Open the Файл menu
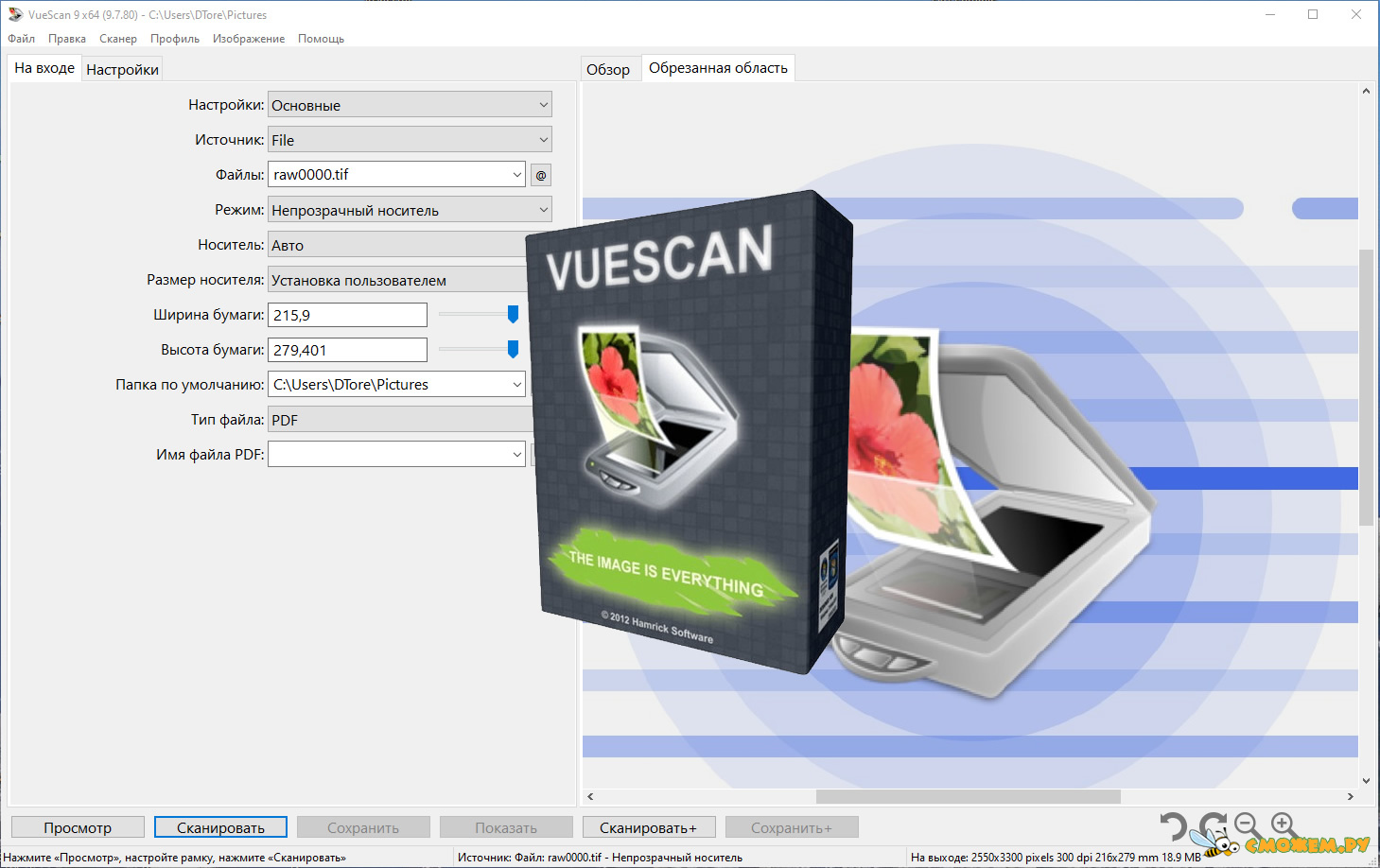The image size is (1380, 868). pos(22,39)
